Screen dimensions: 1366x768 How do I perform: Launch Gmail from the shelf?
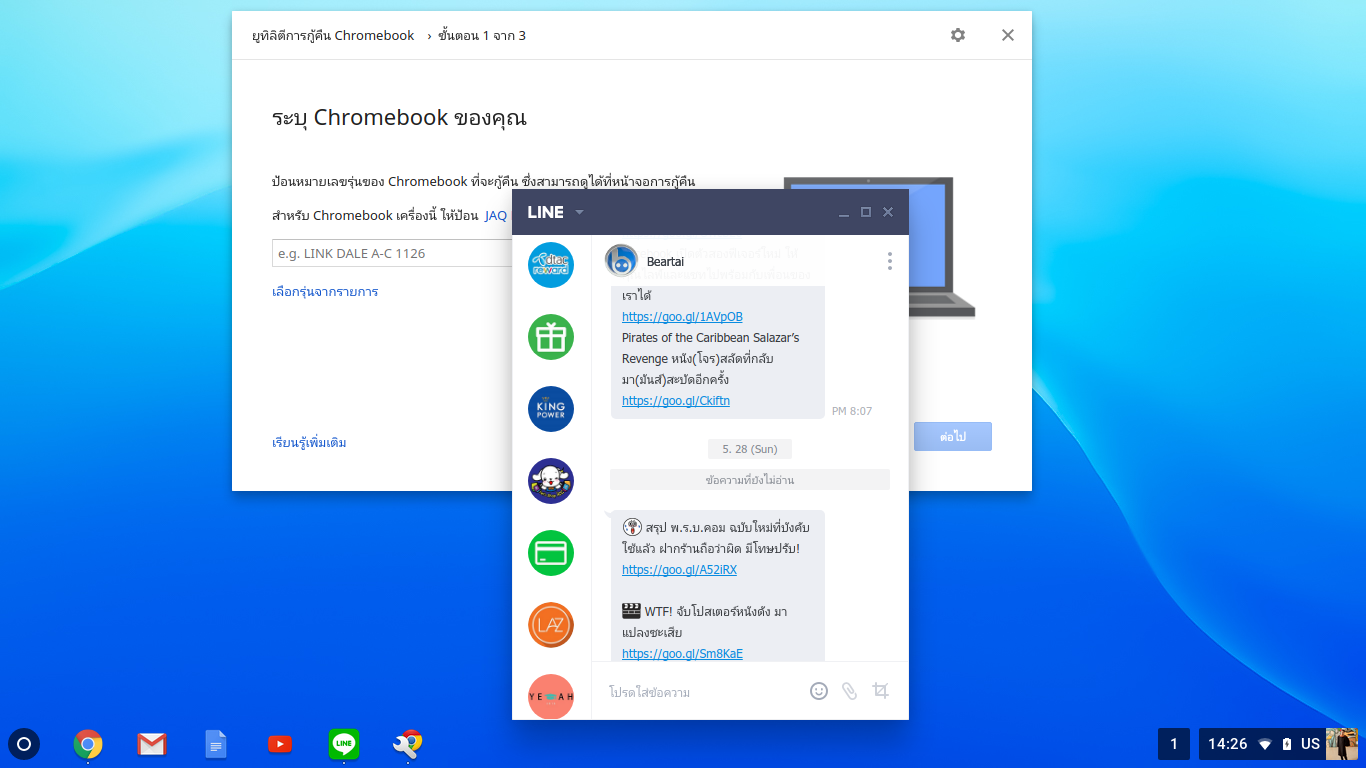[152, 744]
